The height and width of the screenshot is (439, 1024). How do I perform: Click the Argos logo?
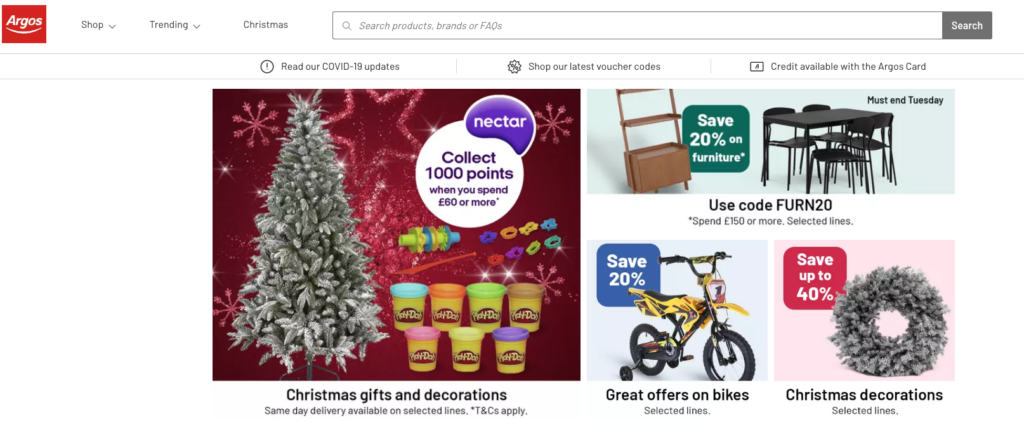(24, 25)
